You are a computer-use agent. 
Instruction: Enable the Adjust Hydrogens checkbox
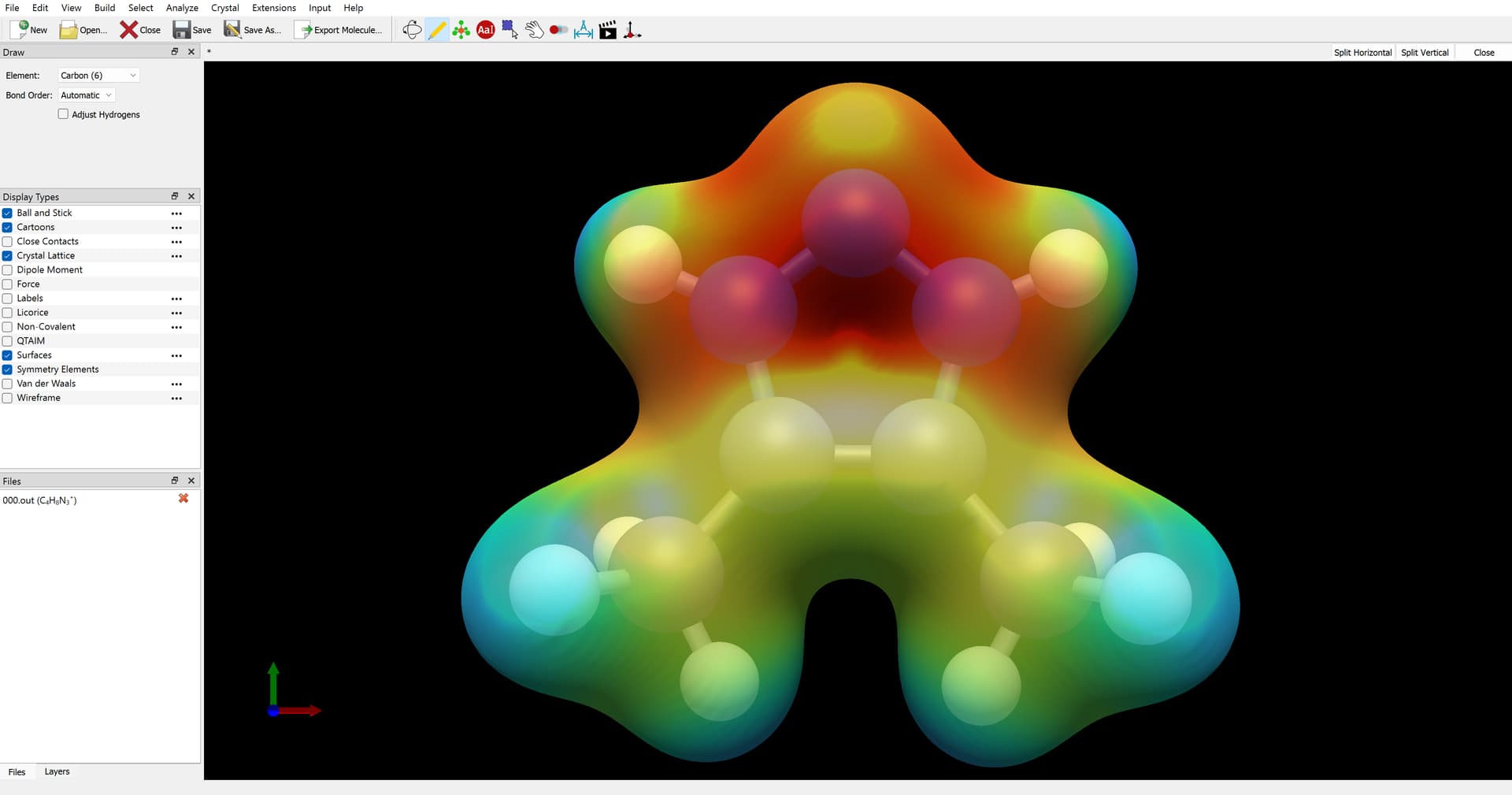[64, 114]
